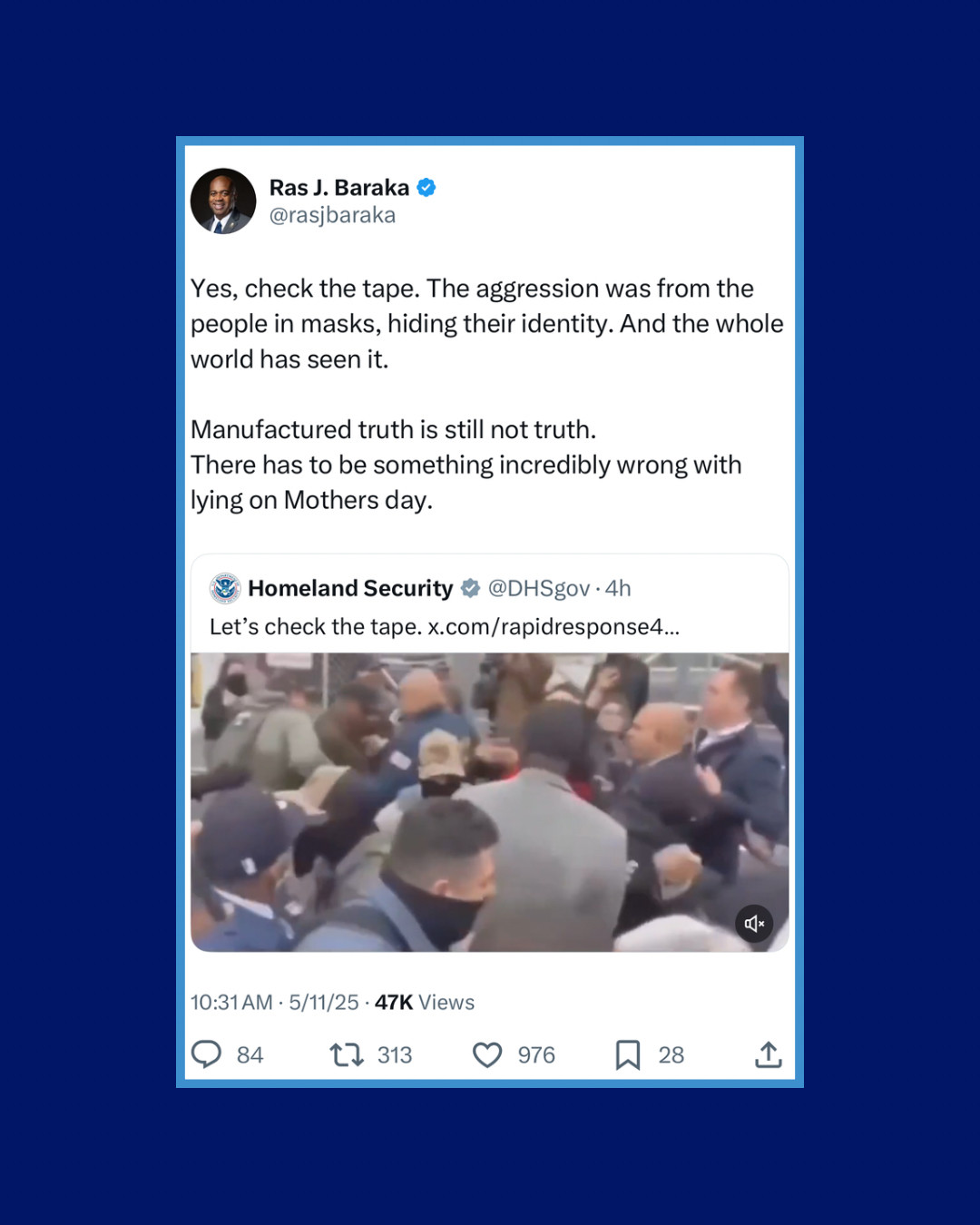Open the reply comment bubble icon
Screen dimensions: 980x1225
coord(206,1054)
